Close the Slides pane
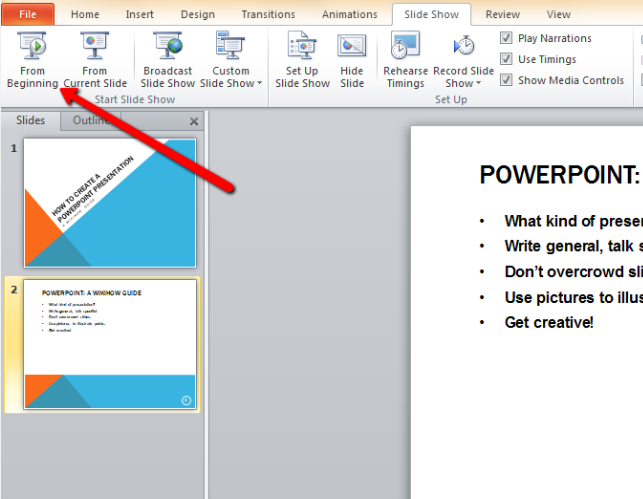The height and width of the screenshot is (499, 643). pyautogui.click(x=194, y=121)
